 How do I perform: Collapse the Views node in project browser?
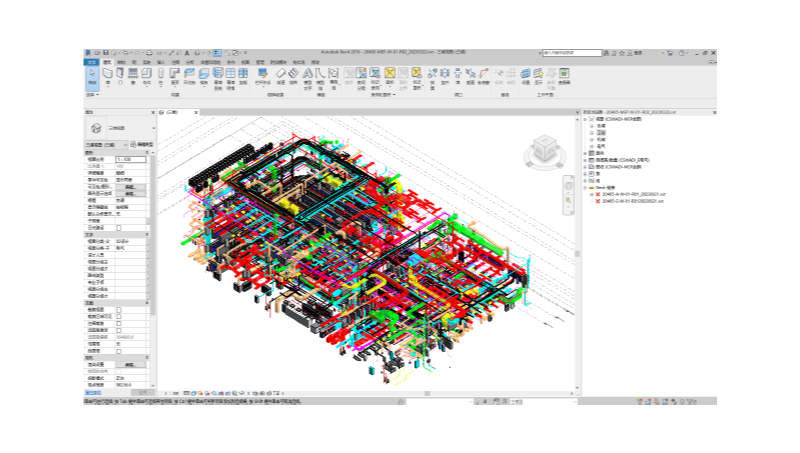tap(586, 118)
